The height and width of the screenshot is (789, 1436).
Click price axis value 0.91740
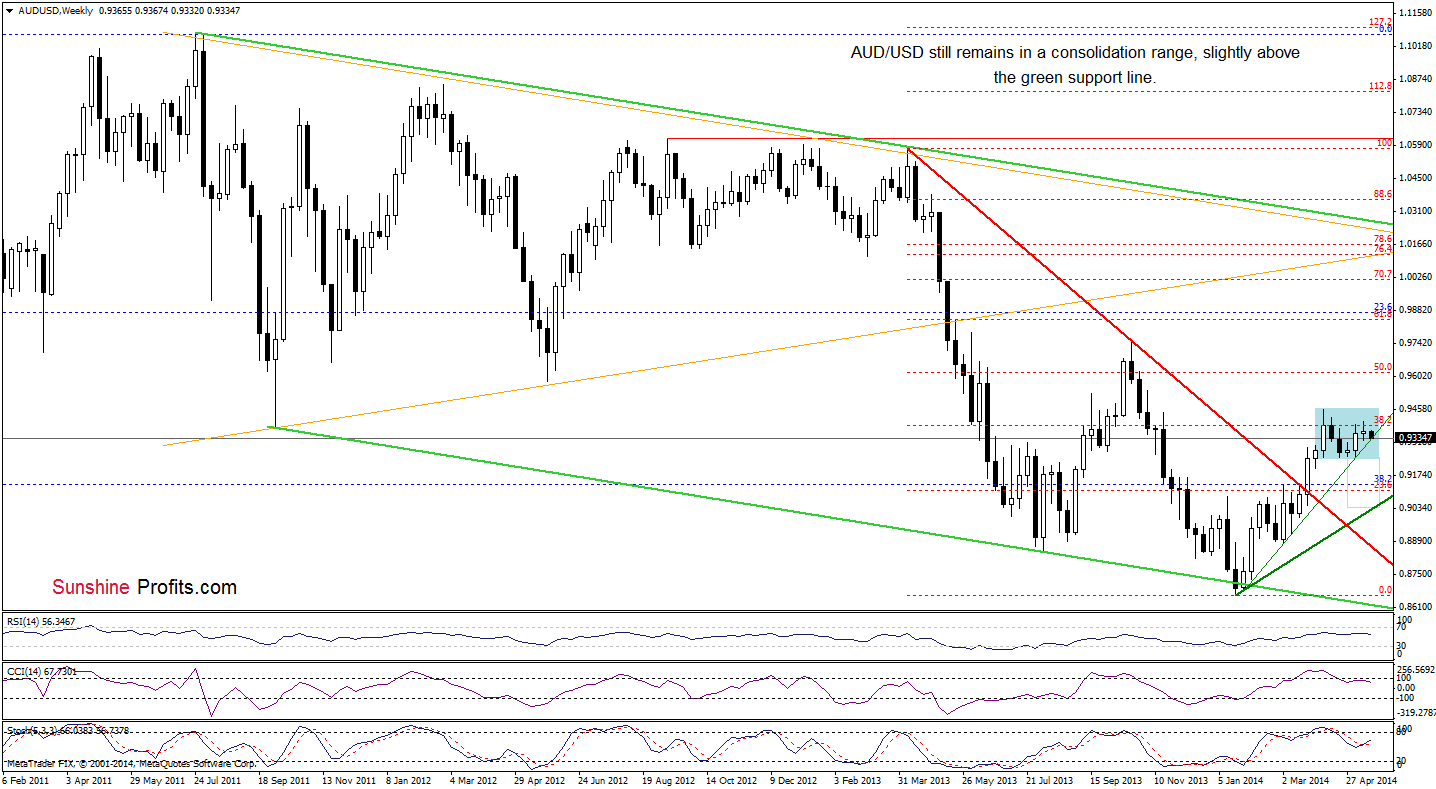(x=1414, y=475)
